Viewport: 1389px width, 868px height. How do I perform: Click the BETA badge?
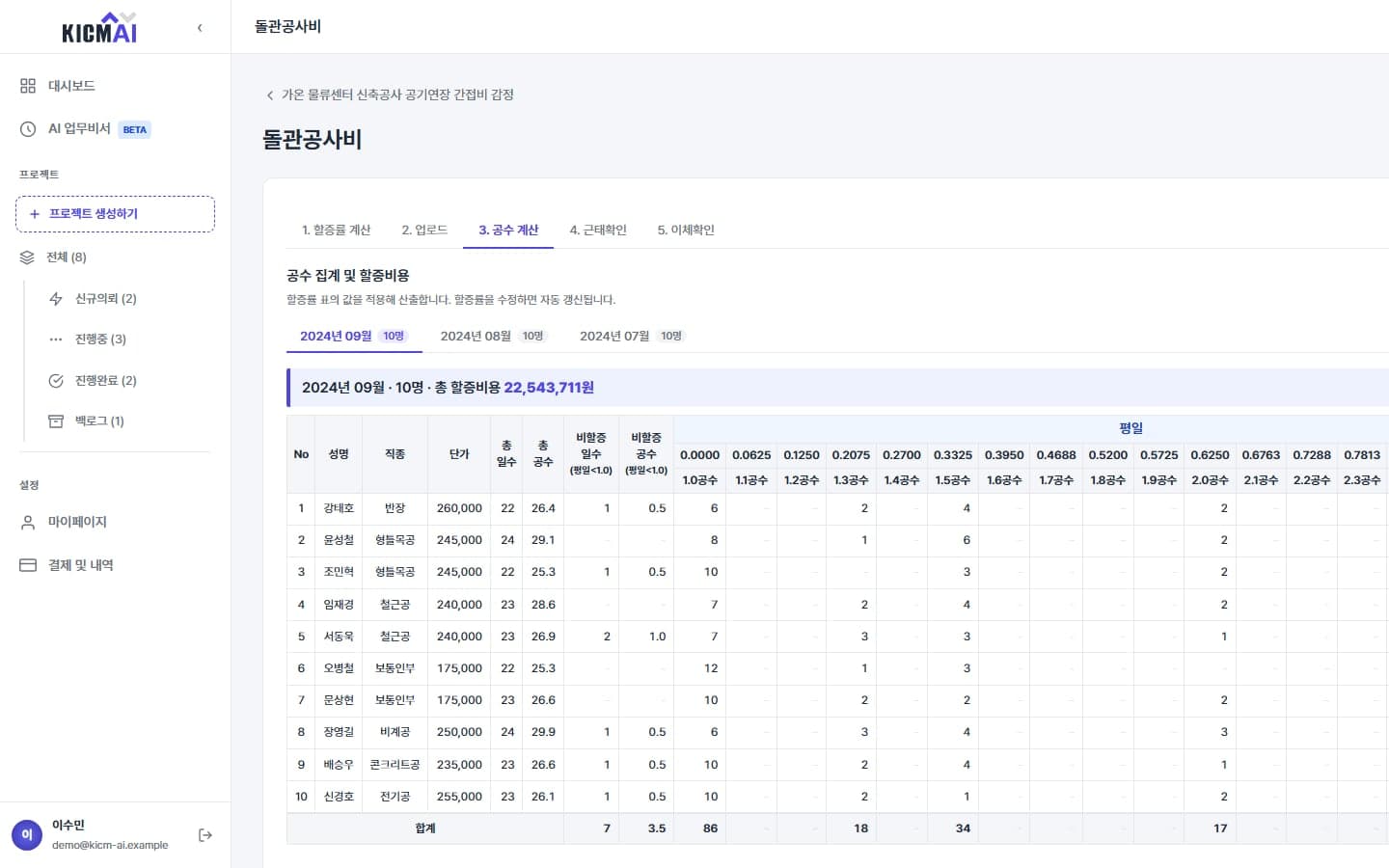coord(135,129)
